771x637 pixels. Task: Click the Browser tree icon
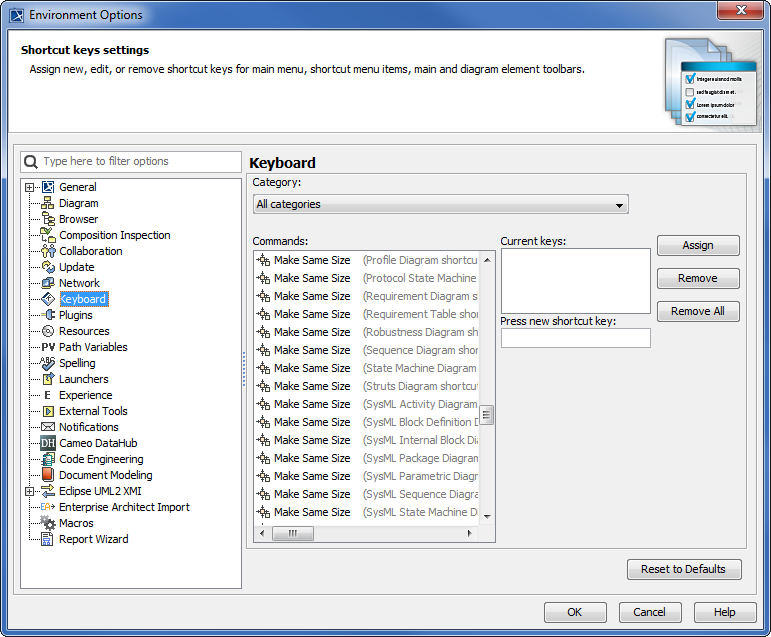pos(48,219)
